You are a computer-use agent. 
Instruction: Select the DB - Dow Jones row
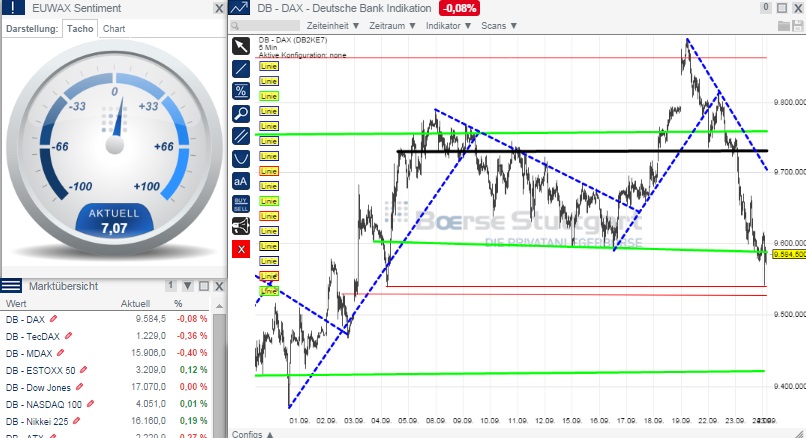pos(107,387)
